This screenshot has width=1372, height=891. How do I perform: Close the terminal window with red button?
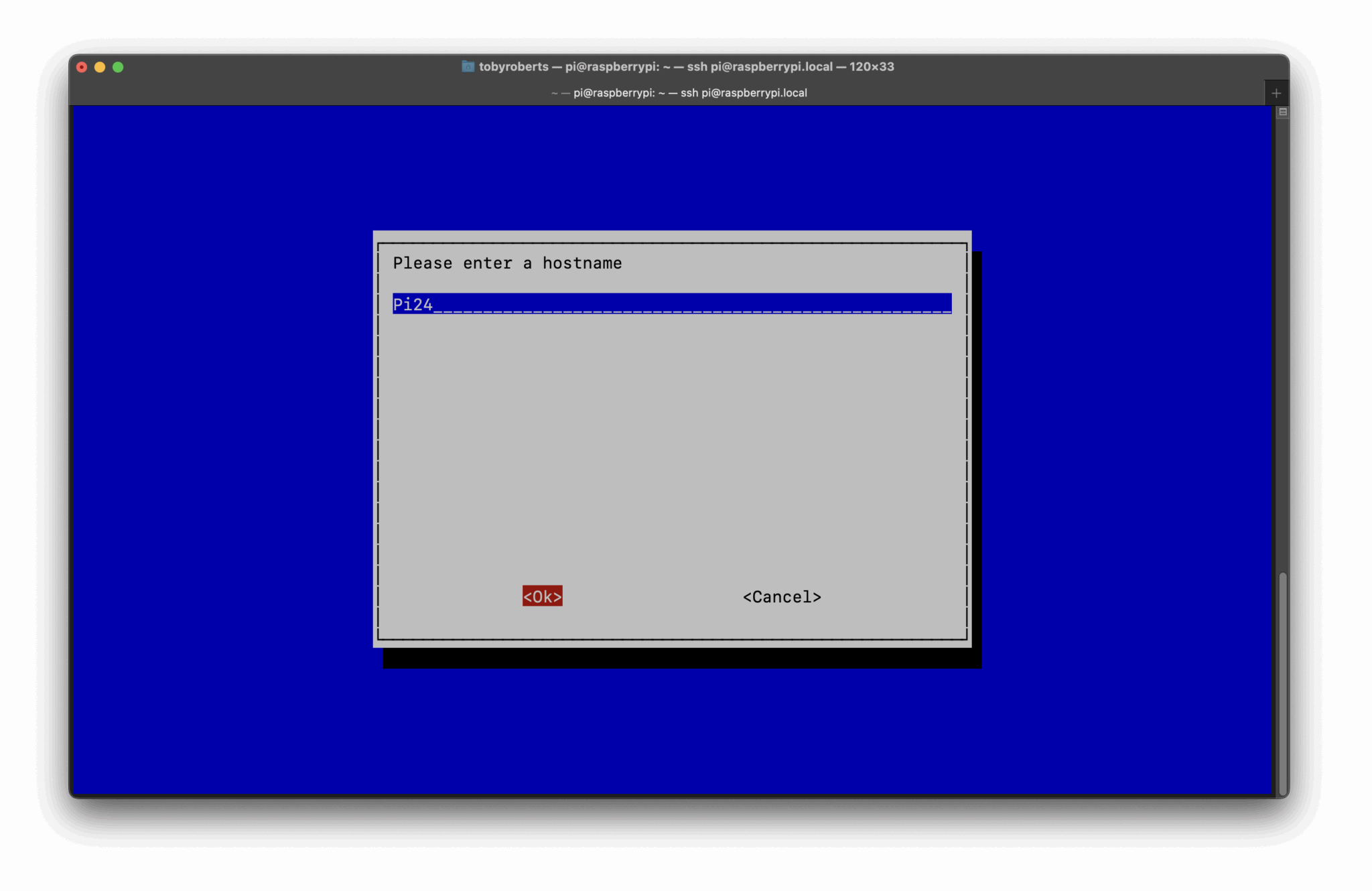pos(82,67)
